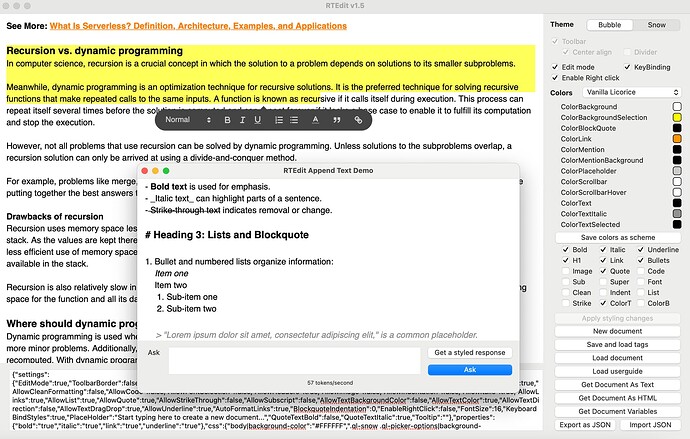The width and height of the screenshot is (690, 439).
Task: Toggle the Italic styling checkbox
Action: click(603, 249)
